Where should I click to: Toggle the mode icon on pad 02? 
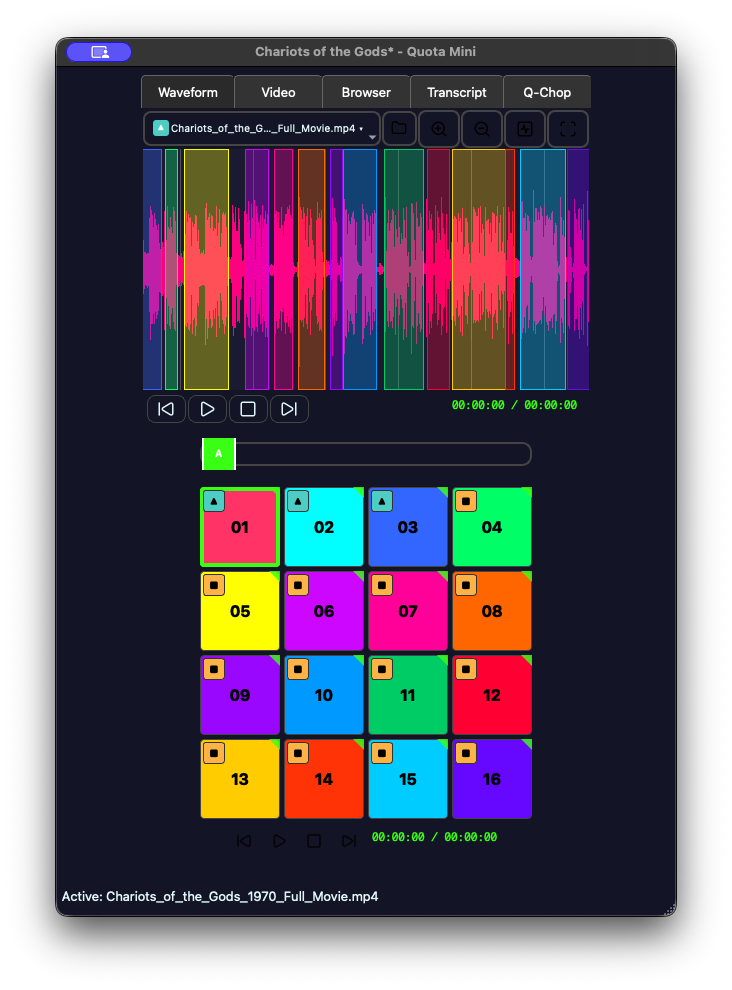click(298, 501)
